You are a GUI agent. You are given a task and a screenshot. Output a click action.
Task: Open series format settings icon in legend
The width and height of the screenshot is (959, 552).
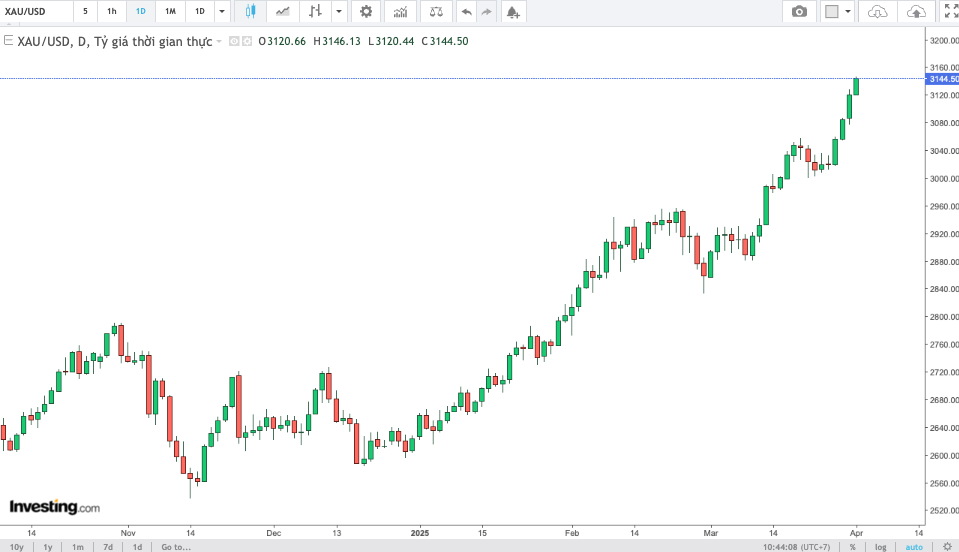[x=246, y=42]
